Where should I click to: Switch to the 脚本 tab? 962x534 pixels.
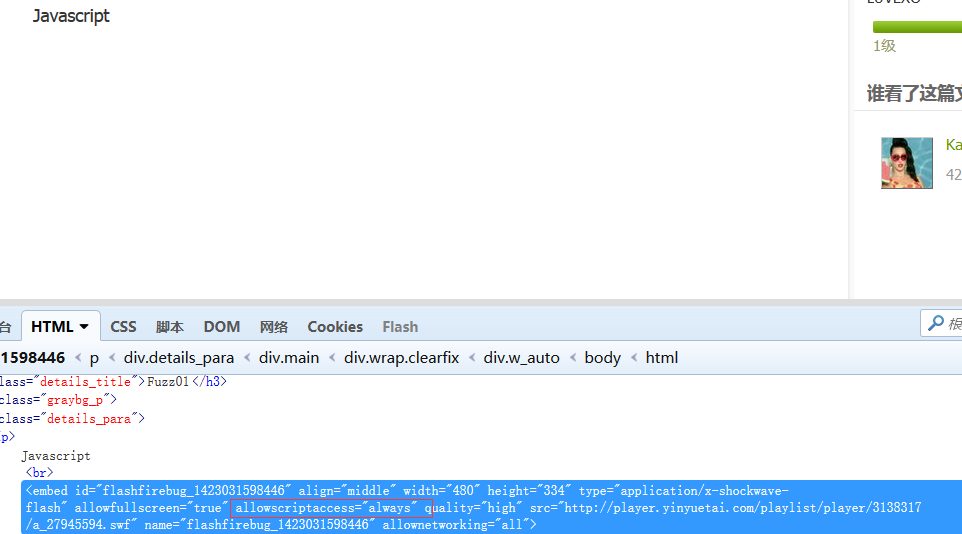coord(170,327)
